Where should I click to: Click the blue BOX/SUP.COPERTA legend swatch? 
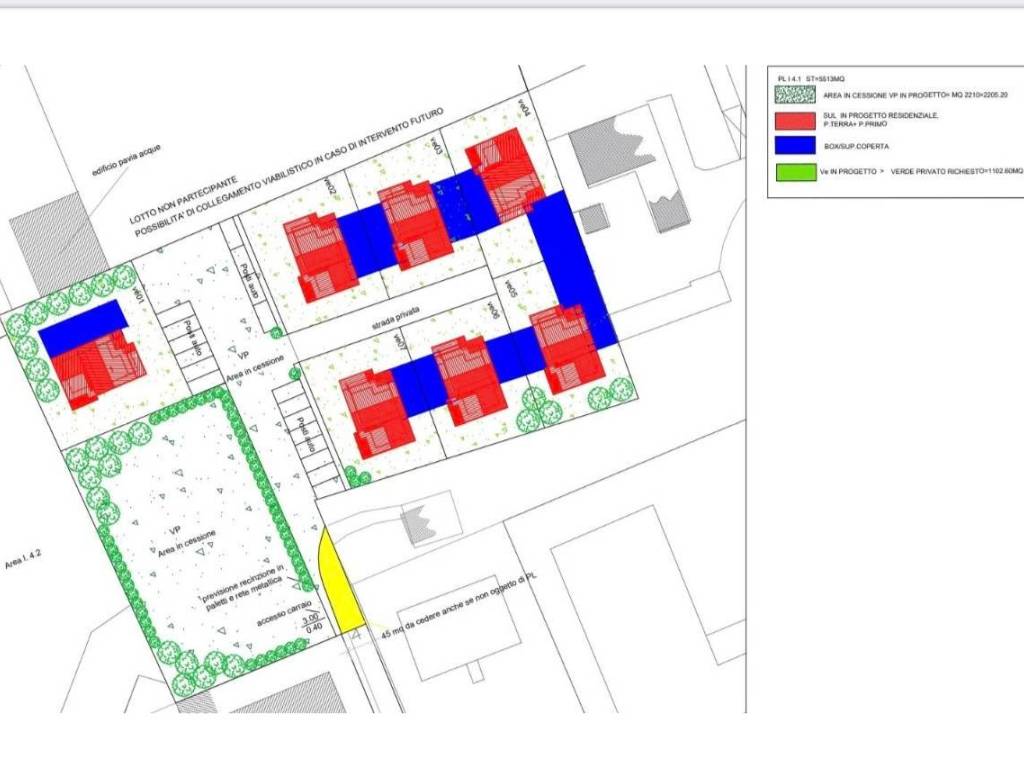[x=794, y=146]
